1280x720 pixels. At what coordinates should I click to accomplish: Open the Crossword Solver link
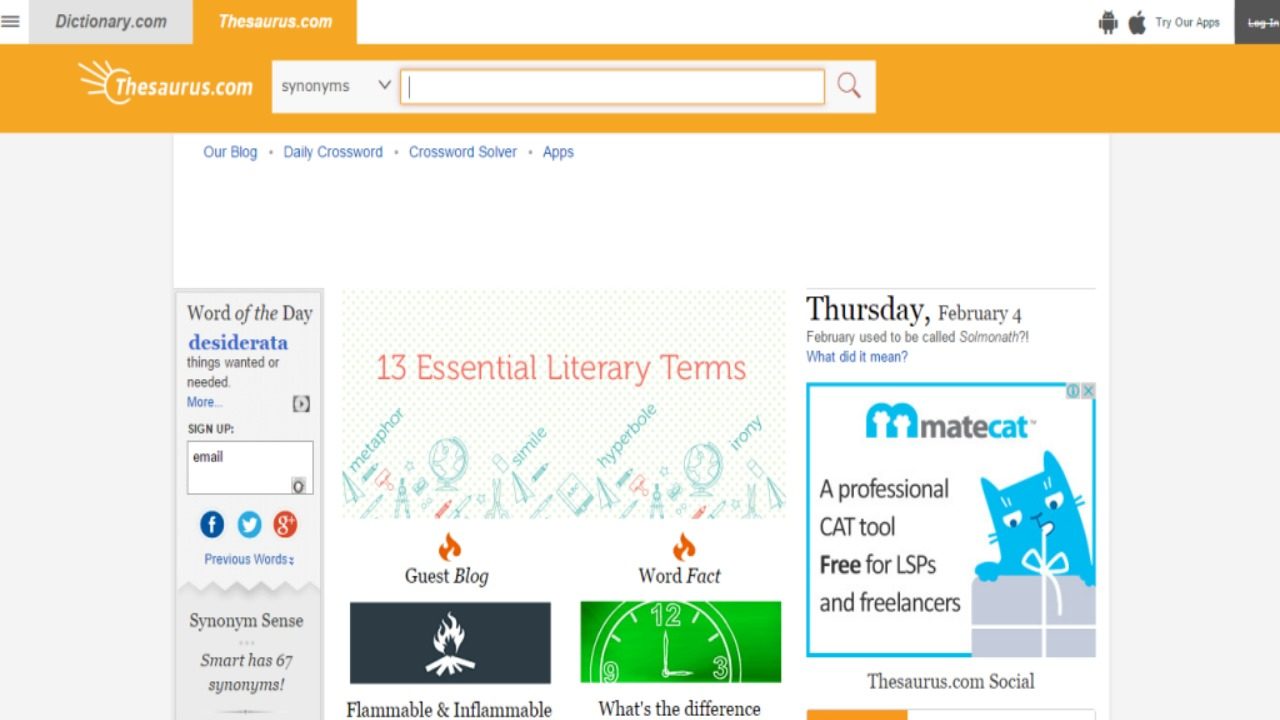pyautogui.click(x=463, y=152)
